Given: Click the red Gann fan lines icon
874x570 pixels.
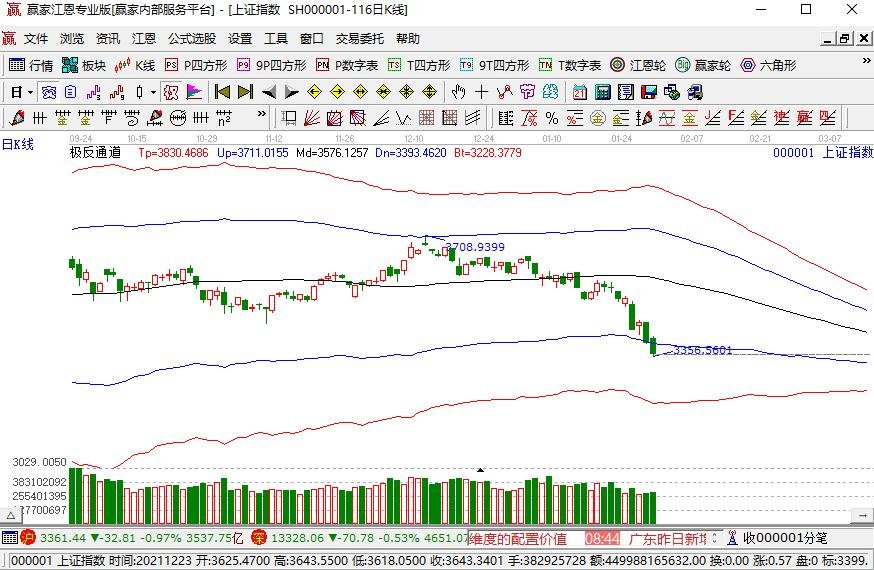Looking at the screenshot, I should (312, 118).
